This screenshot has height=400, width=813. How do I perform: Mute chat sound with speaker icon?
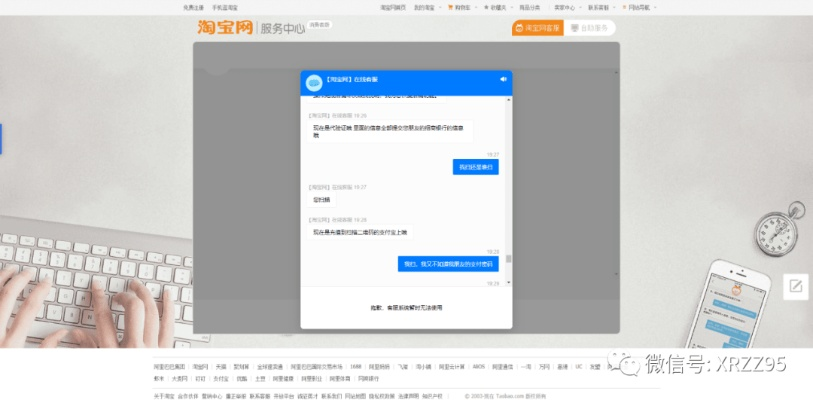pos(503,79)
